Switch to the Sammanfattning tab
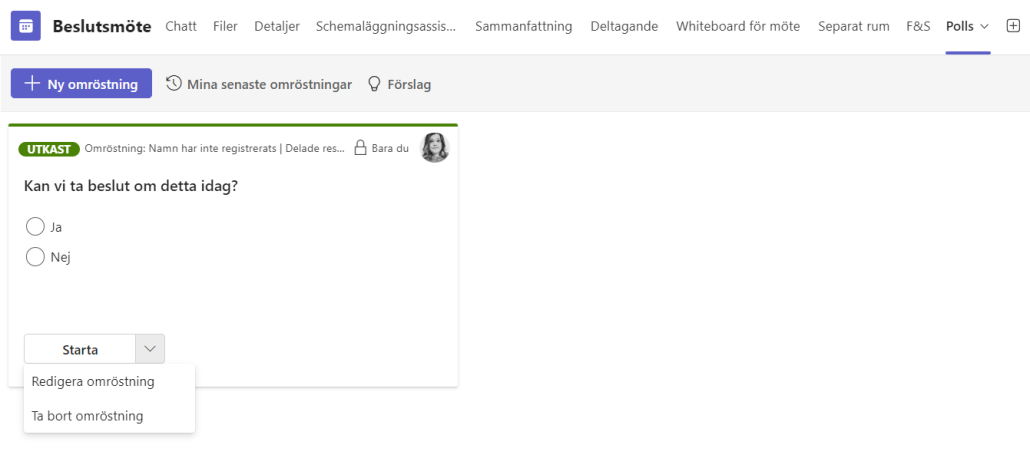The height and width of the screenshot is (455, 1030). (524, 26)
